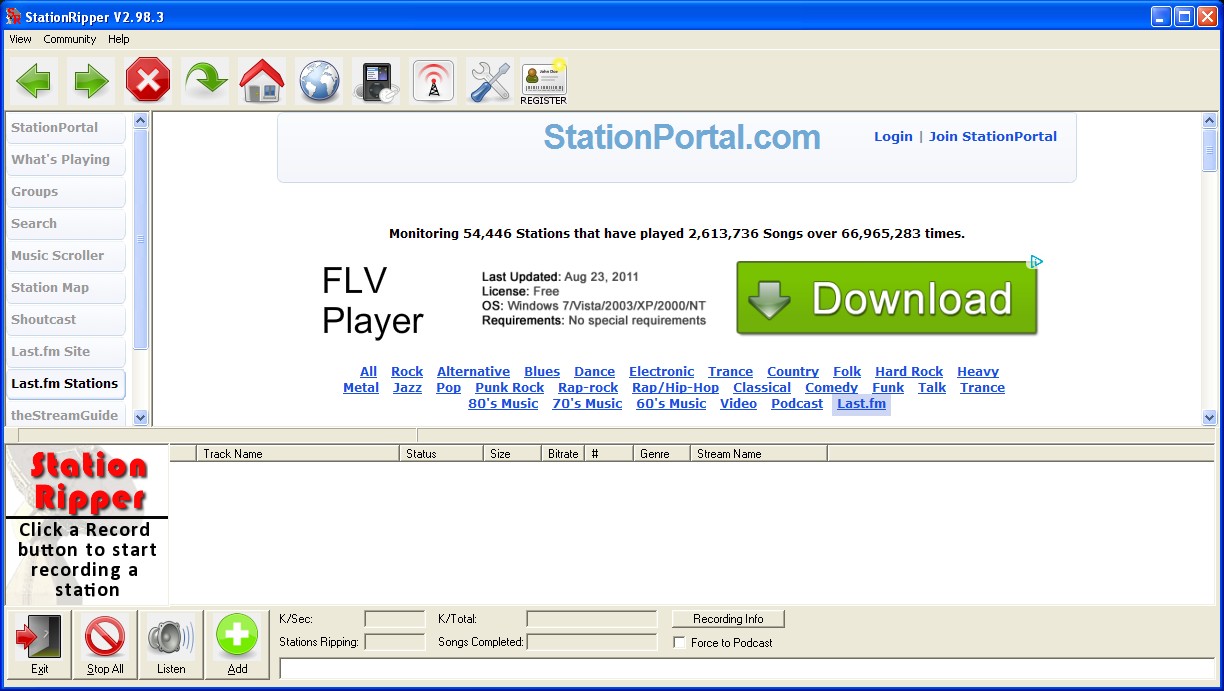Select the Jazz genre link
1224x691 pixels.
point(407,388)
